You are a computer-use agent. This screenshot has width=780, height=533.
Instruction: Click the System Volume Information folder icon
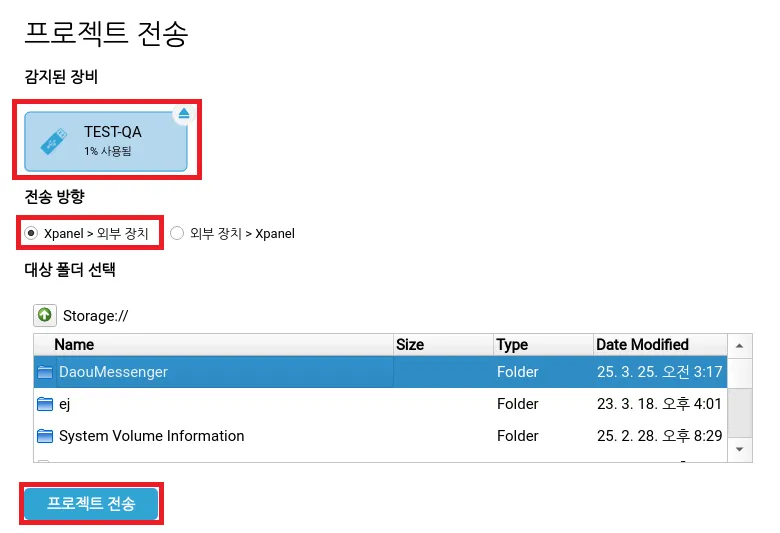pyautogui.click(x=44, y=436)
